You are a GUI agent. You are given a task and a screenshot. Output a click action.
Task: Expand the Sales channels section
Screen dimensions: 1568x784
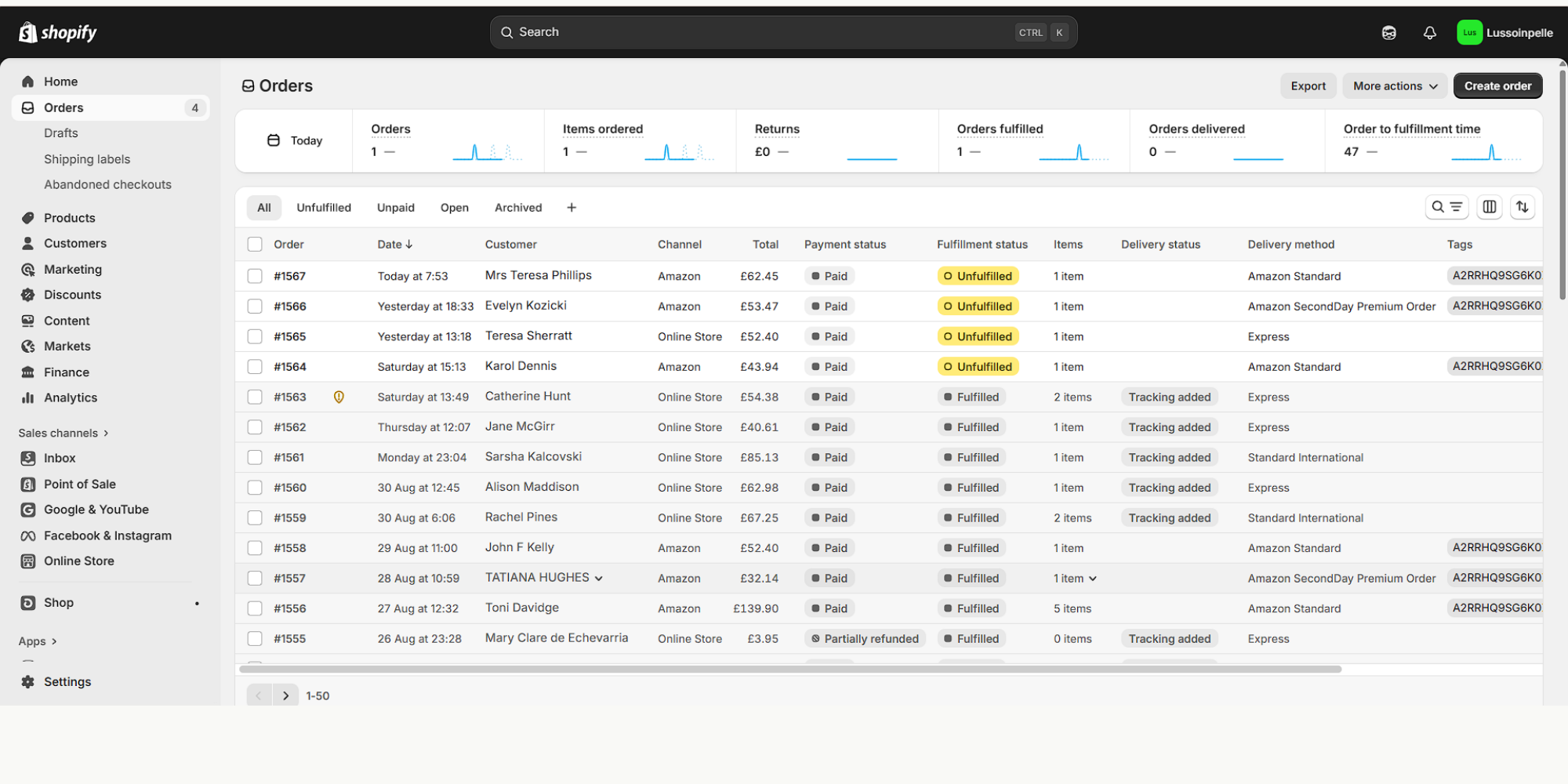64,433
